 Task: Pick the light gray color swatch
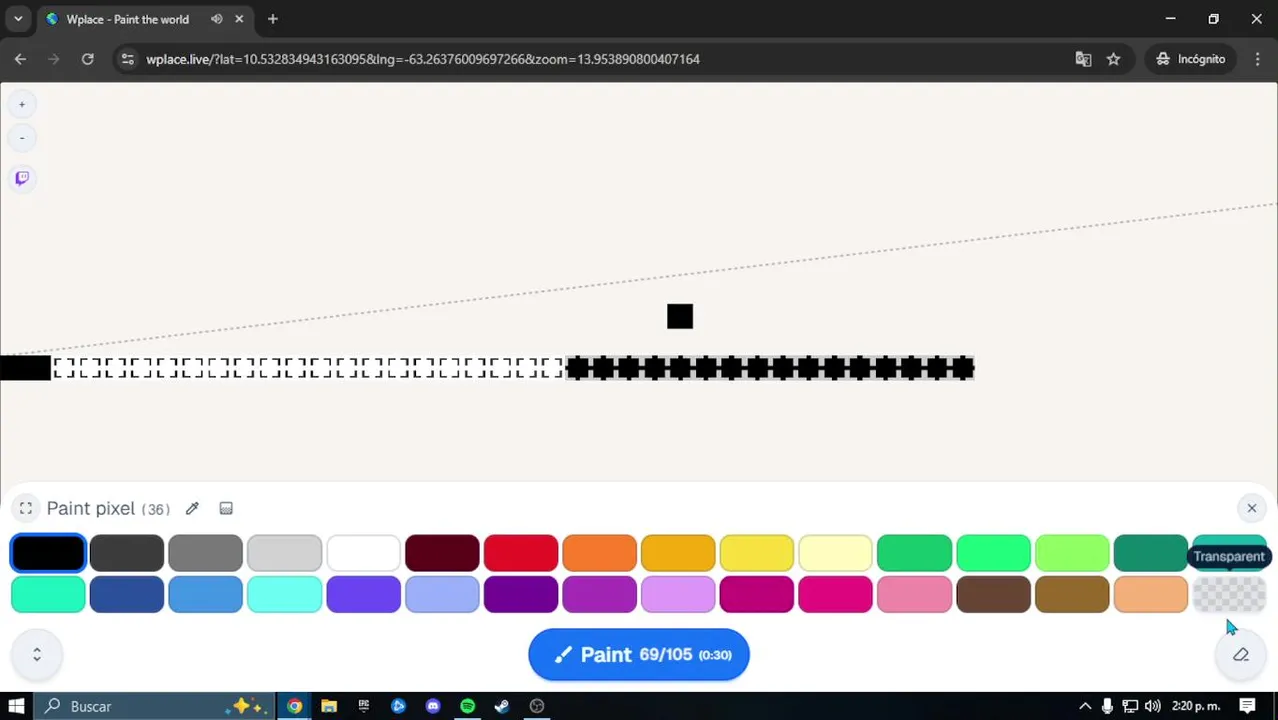click(284, 553)
